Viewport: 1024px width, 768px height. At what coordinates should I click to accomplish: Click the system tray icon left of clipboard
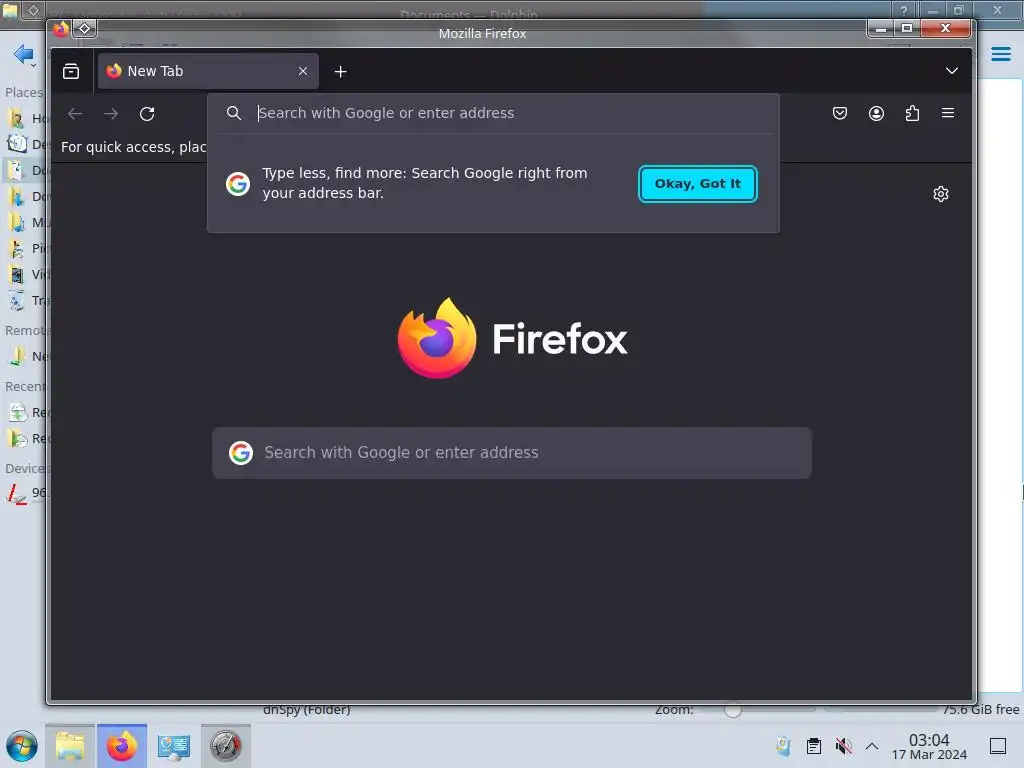coord(783,746)
